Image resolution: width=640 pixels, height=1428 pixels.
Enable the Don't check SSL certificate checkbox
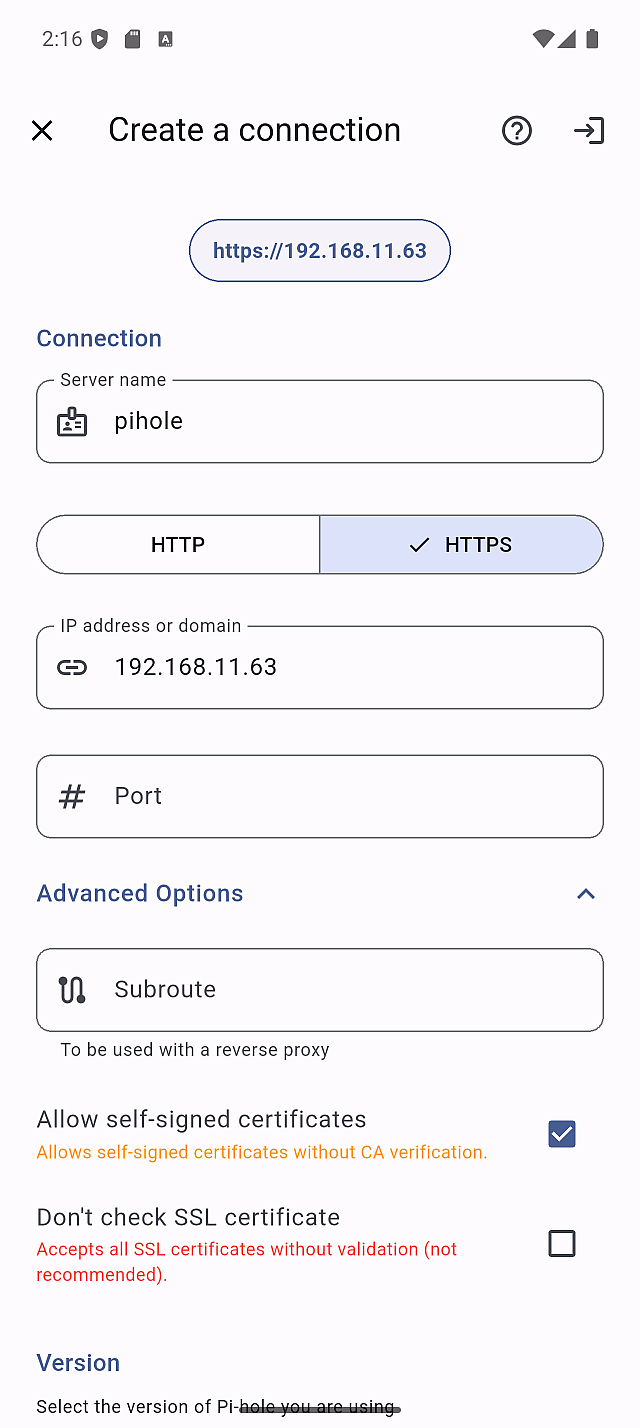[x=562, y=1243]
